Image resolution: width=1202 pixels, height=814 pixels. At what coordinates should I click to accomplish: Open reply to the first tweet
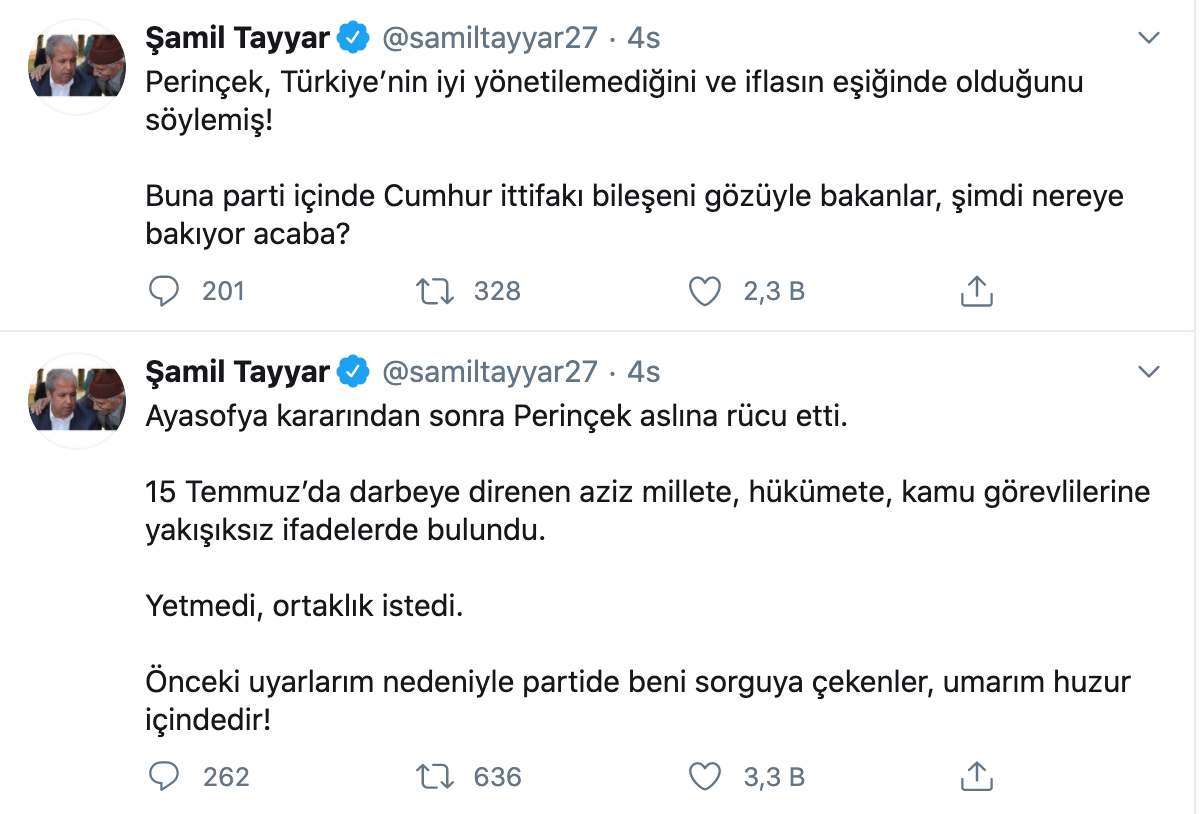tap(163, 291)
